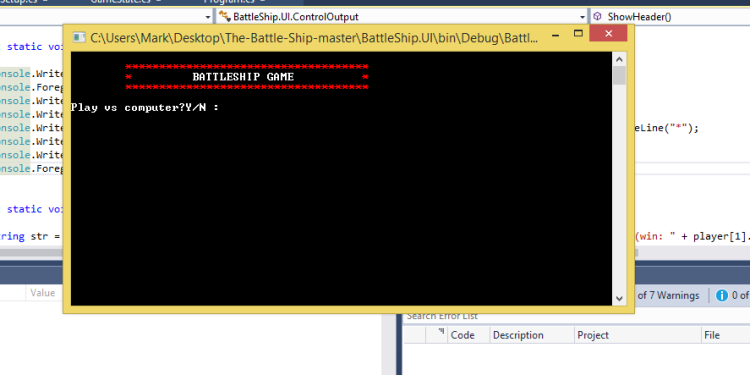Viewport: 750px width, 375px height.
Task: Click the console vertical scrollbar thumb
Action: point(619,76)
